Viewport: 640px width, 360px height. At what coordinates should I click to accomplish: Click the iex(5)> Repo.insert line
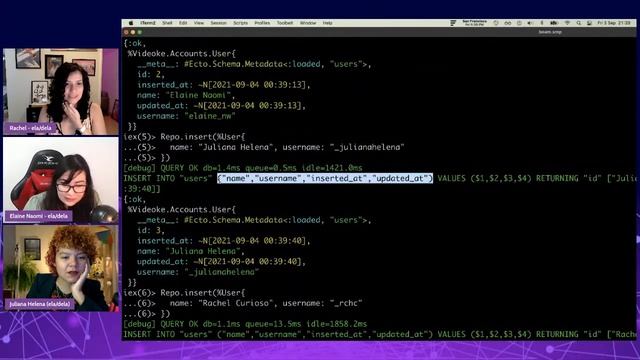coord(184,137)
